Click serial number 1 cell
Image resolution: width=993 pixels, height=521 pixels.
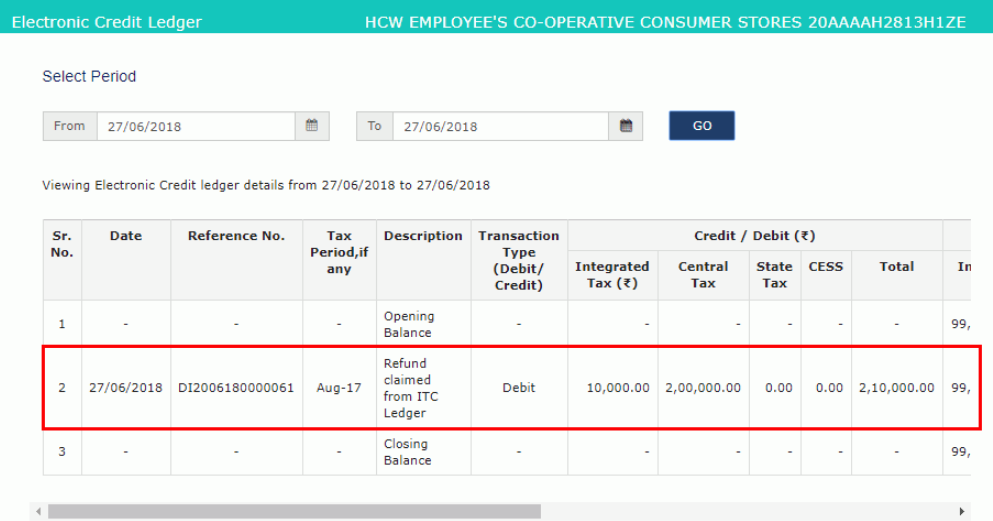click(61, 324)
